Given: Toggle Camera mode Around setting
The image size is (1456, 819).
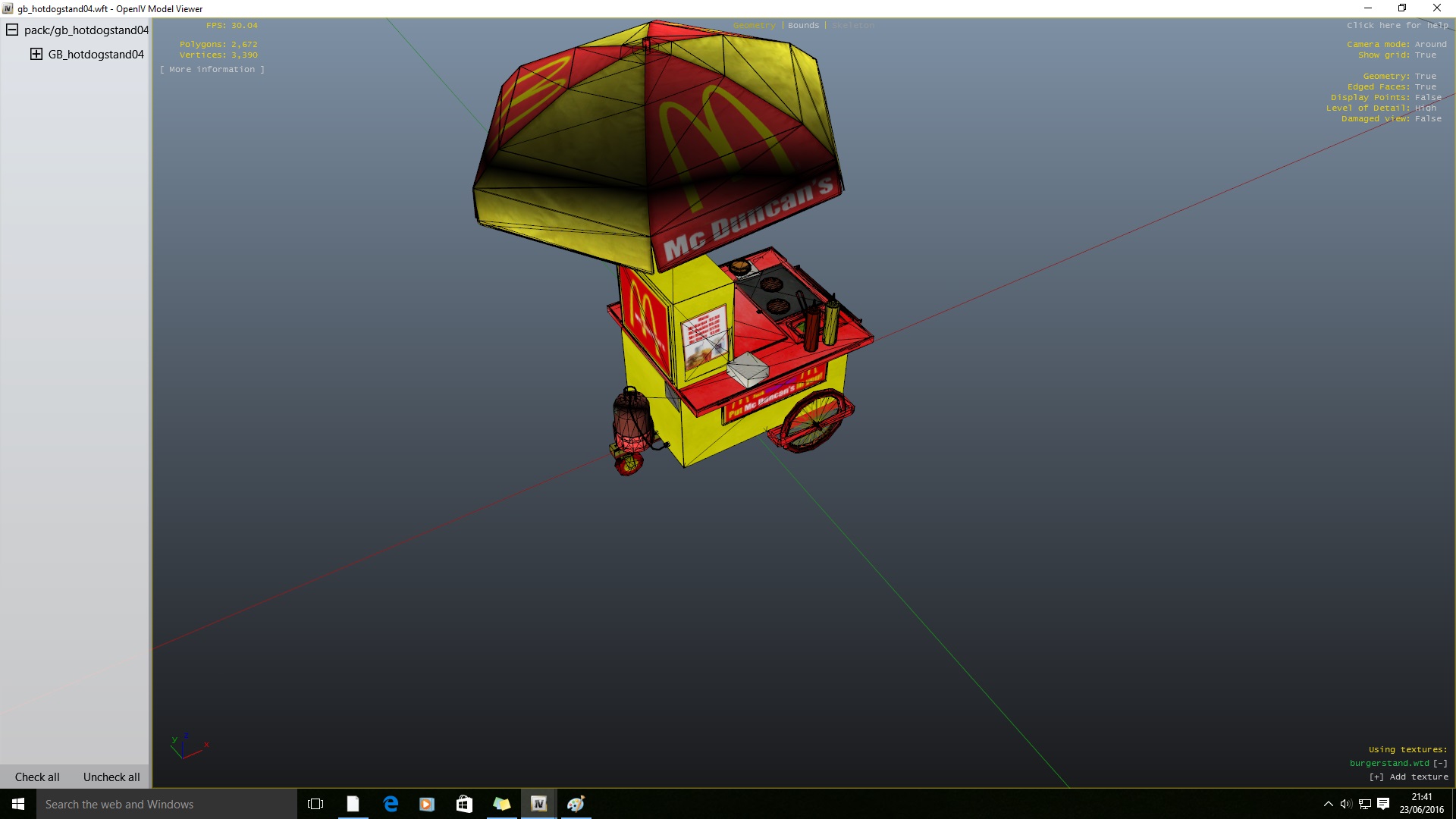Looking at the screenshot, I should coord(1396,45).
